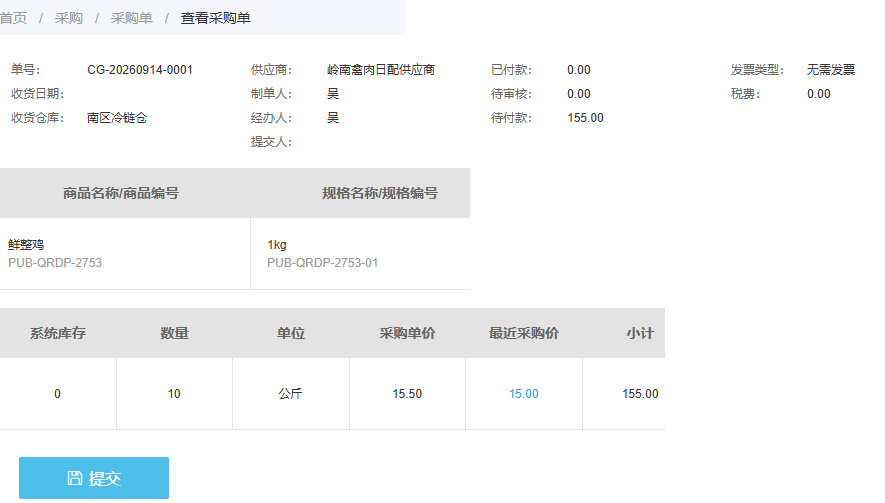885x503 pixels.
Task: Open the 采购单 breadcrumb link
Action: coord(132,18)
